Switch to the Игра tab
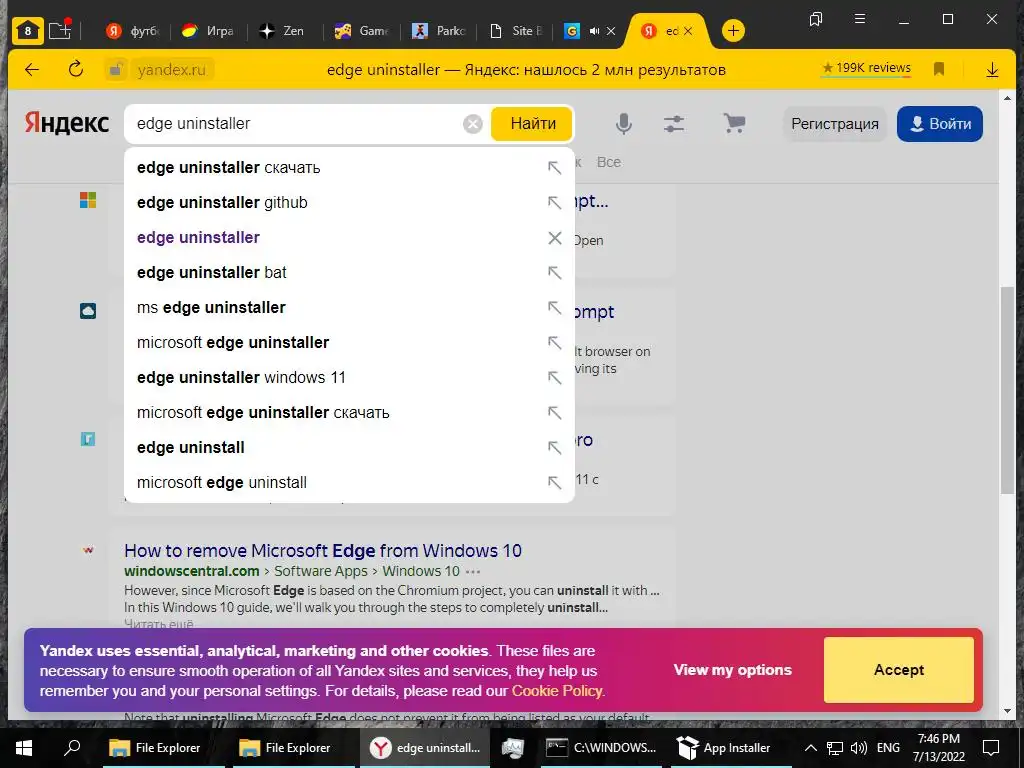 coord(208,31)
